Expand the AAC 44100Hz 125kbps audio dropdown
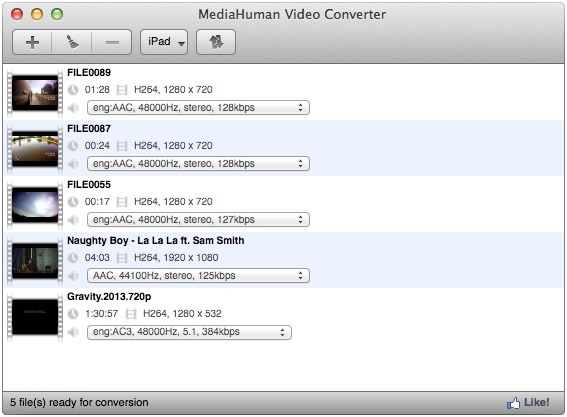567x417 pixels. point(198,276)
